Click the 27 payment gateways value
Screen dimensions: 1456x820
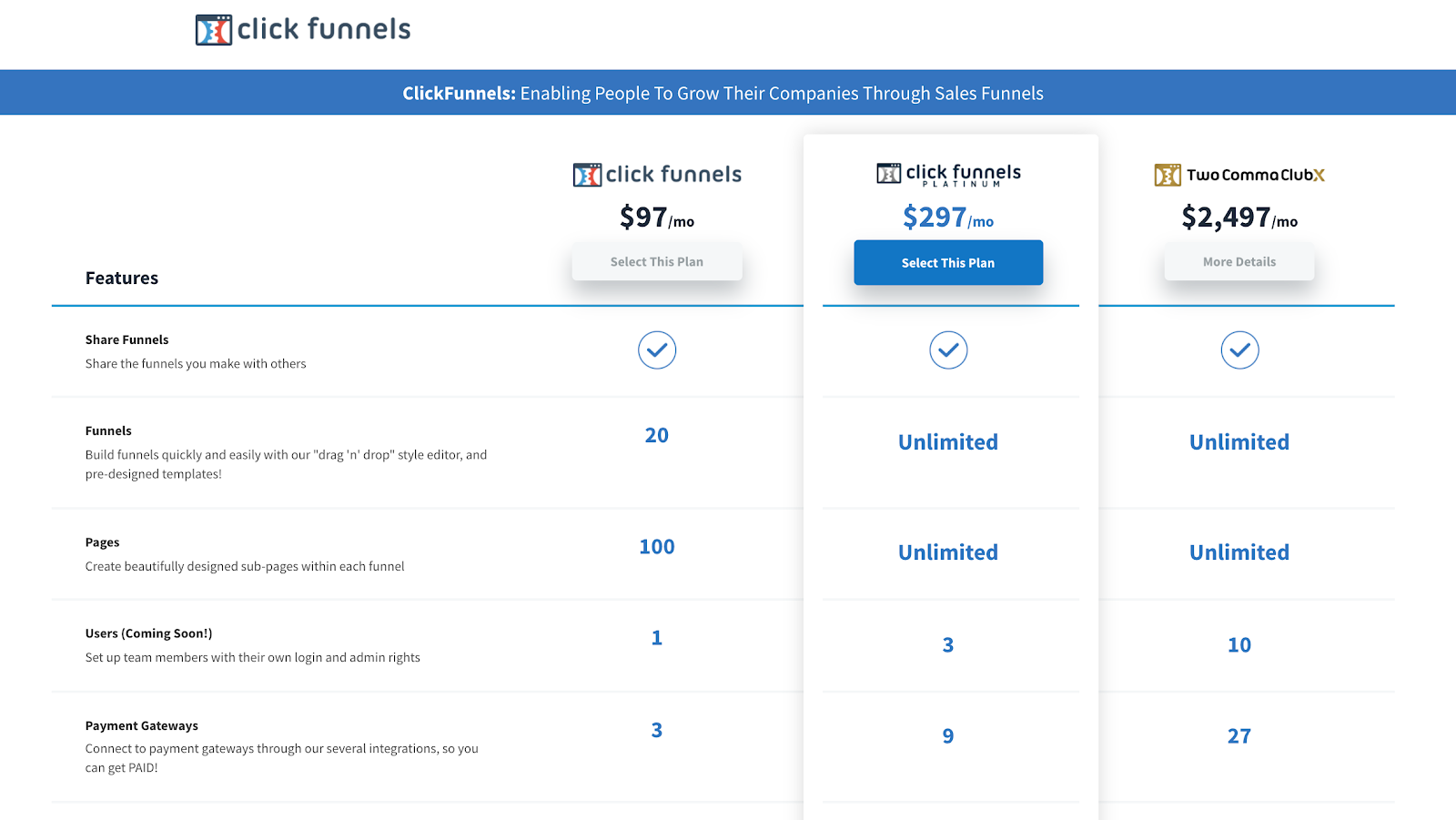click(1239, 736)
